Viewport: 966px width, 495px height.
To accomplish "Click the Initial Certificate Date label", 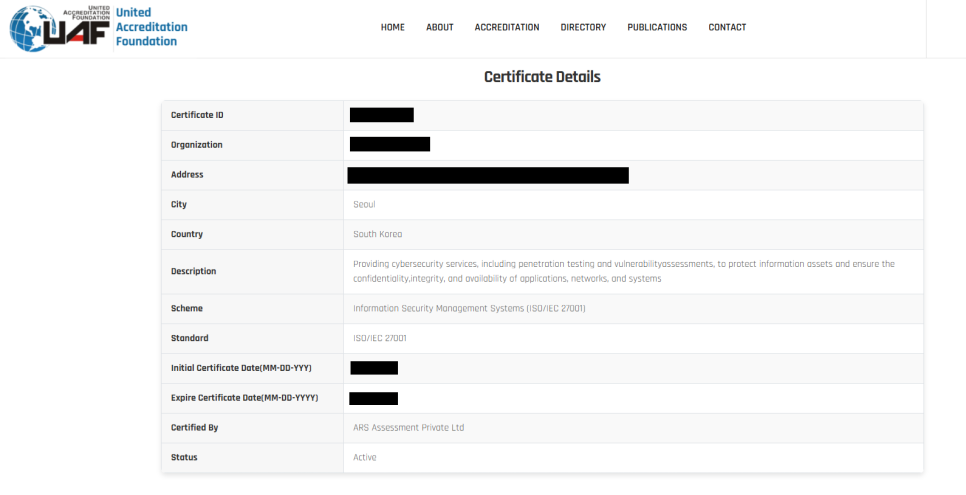I will (241, 368).
